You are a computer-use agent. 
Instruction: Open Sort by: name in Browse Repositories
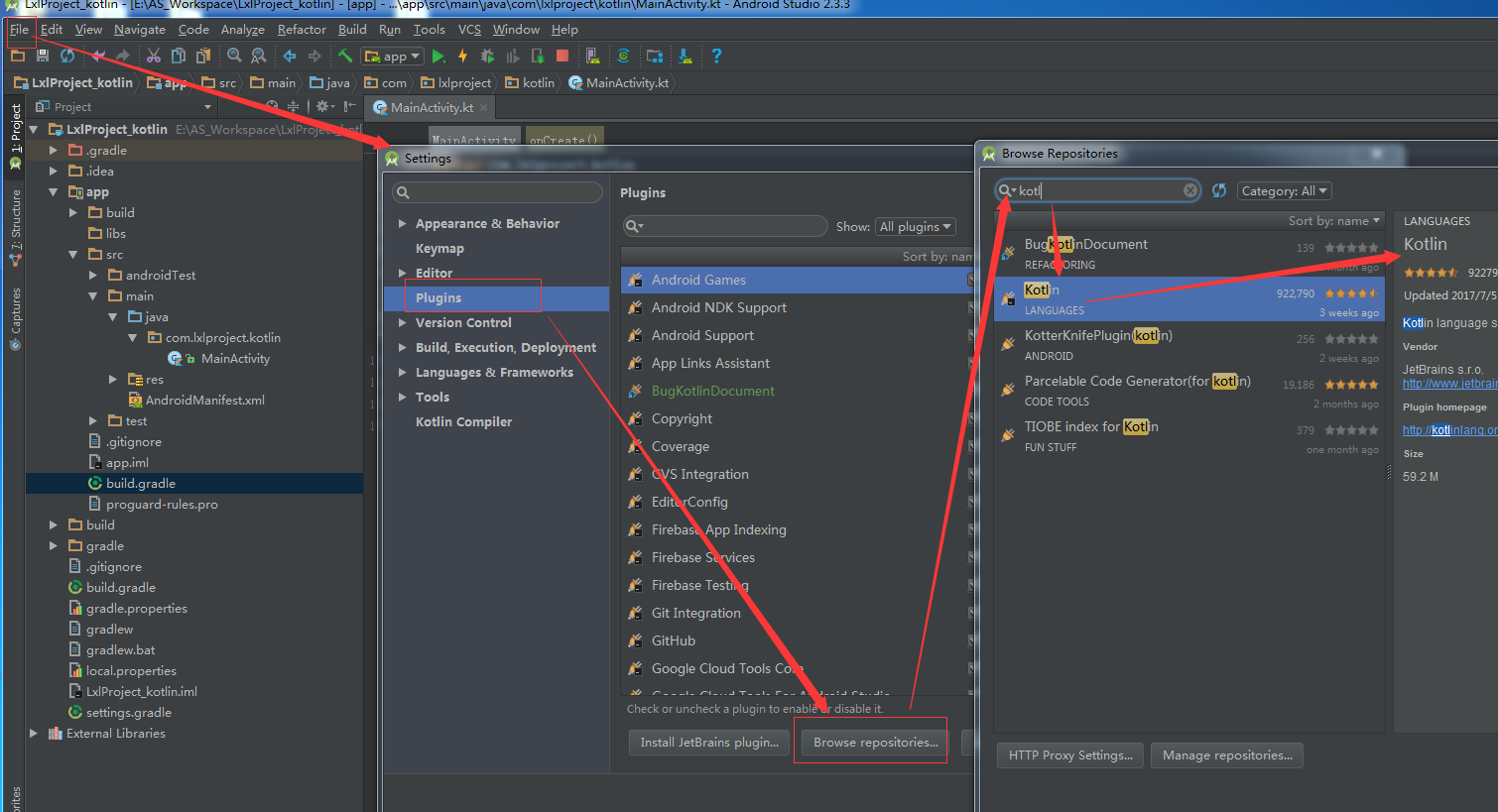[1333, 221]
